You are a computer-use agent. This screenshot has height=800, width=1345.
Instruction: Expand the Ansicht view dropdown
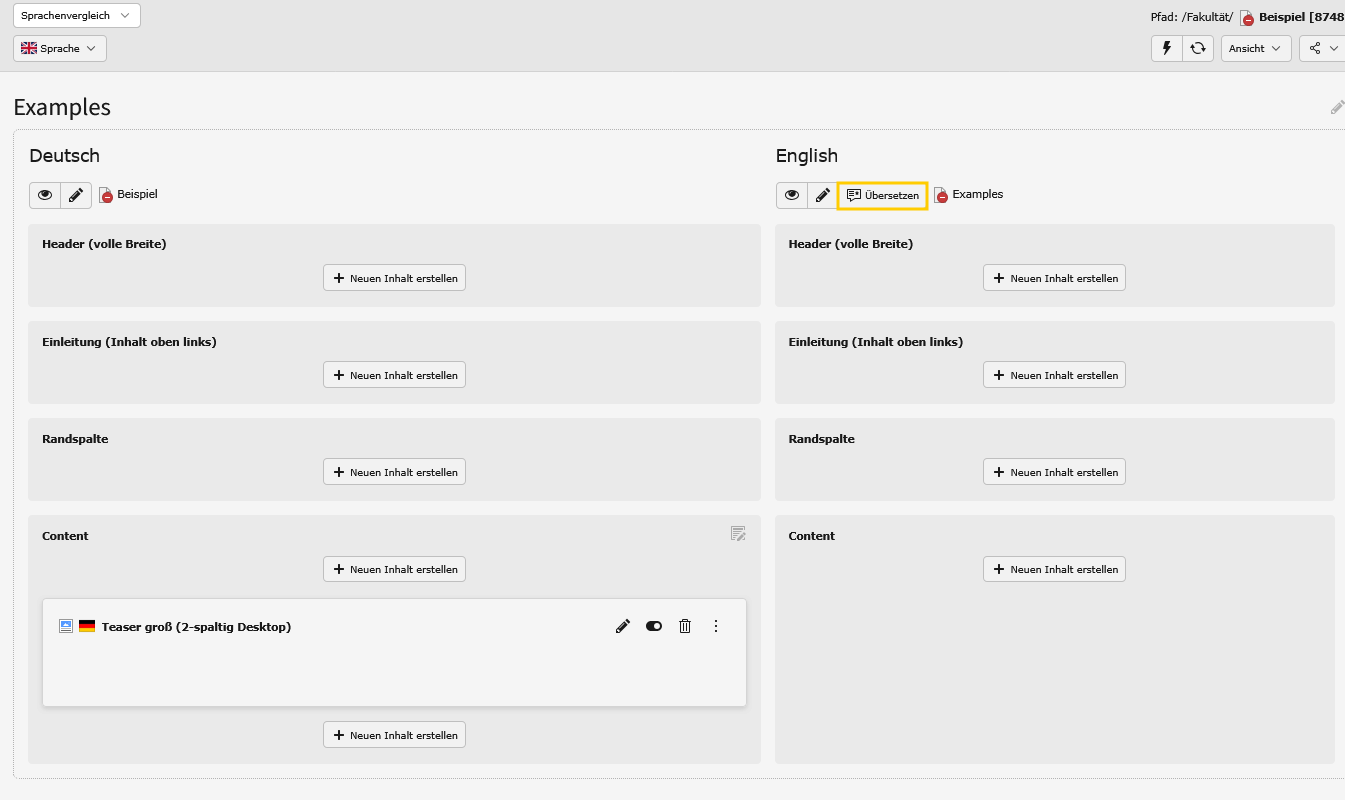1255,48
